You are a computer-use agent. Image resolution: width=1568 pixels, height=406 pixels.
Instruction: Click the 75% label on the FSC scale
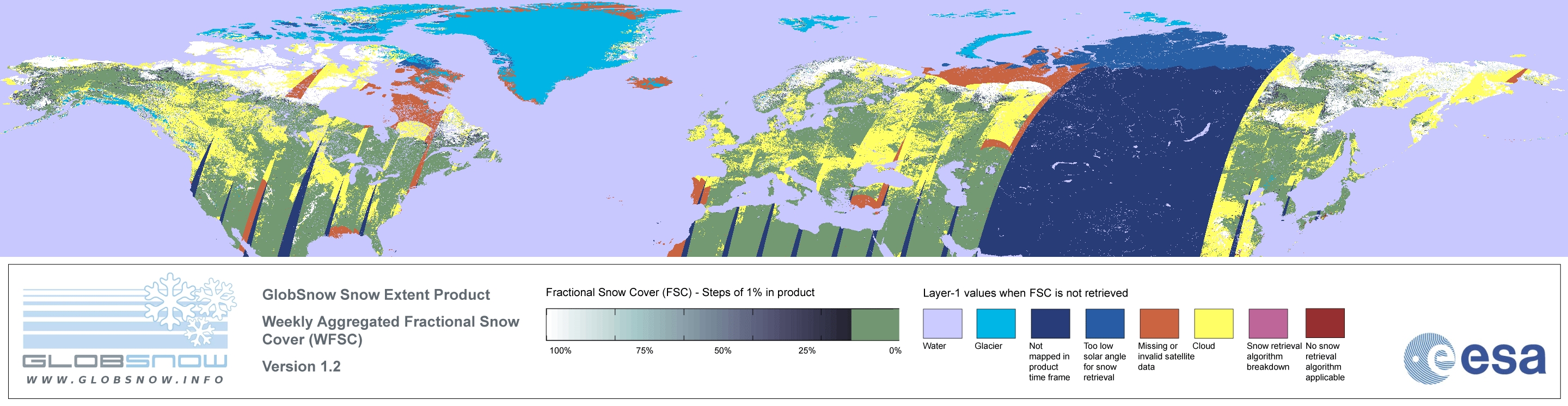(x=644, y=350)
